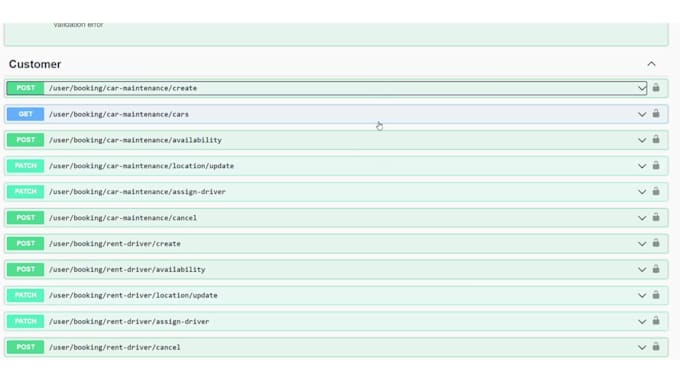The height and width of the screenshot is (383, 680).
Task: Expand car-maintenance/cars endpoint chevron
Action: pos(642,115)
